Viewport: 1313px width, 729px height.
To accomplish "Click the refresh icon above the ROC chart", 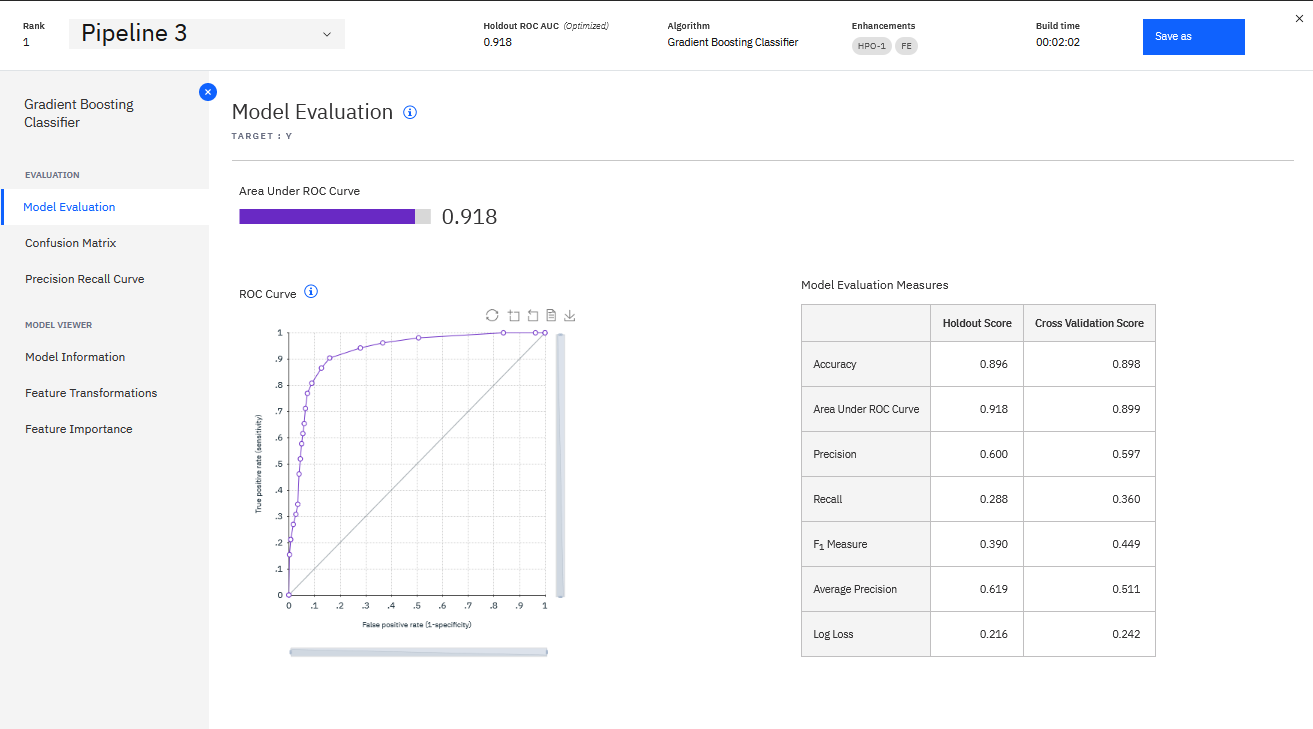I will coord(492,315).
